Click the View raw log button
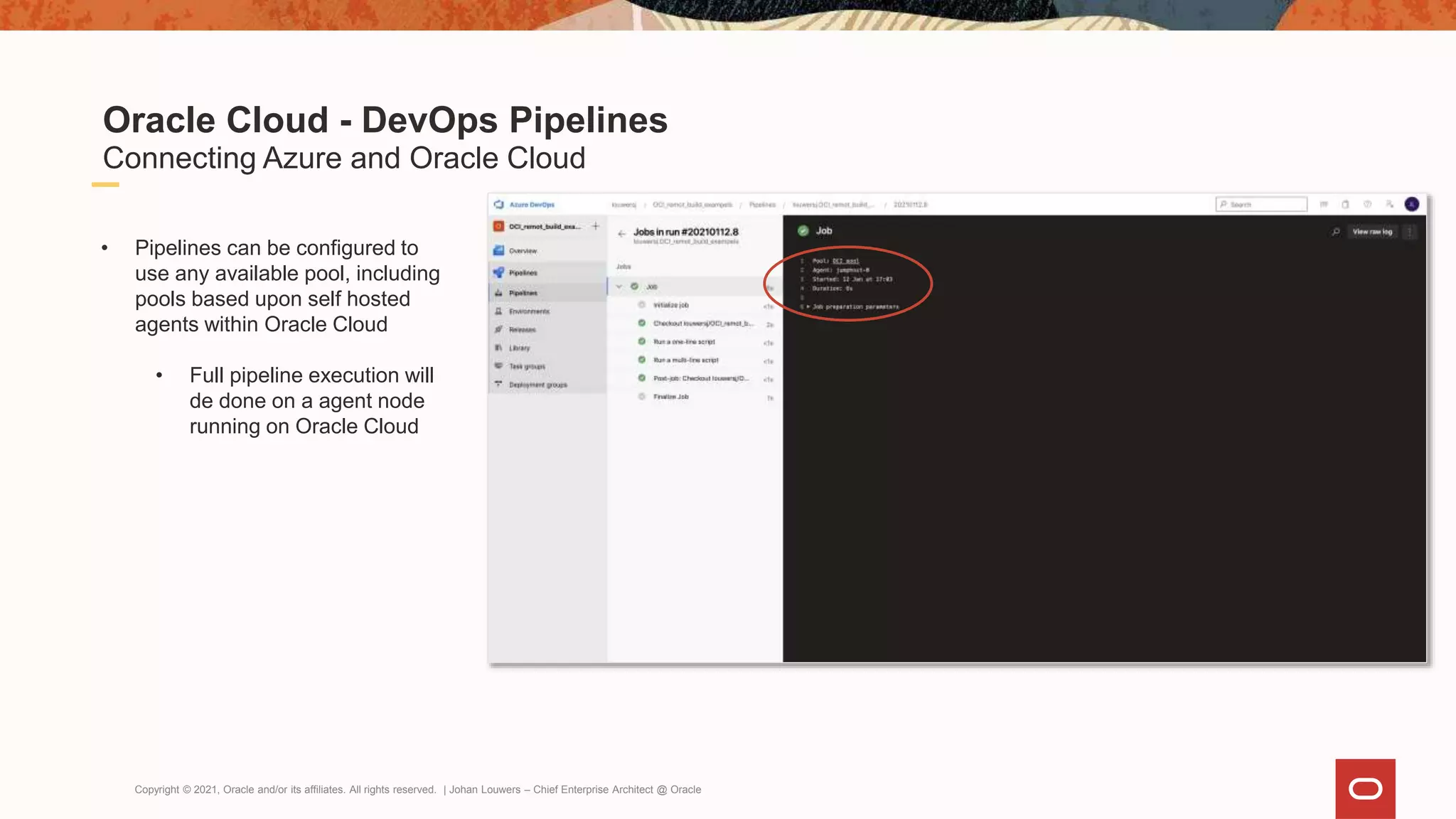 [1372, 232]
